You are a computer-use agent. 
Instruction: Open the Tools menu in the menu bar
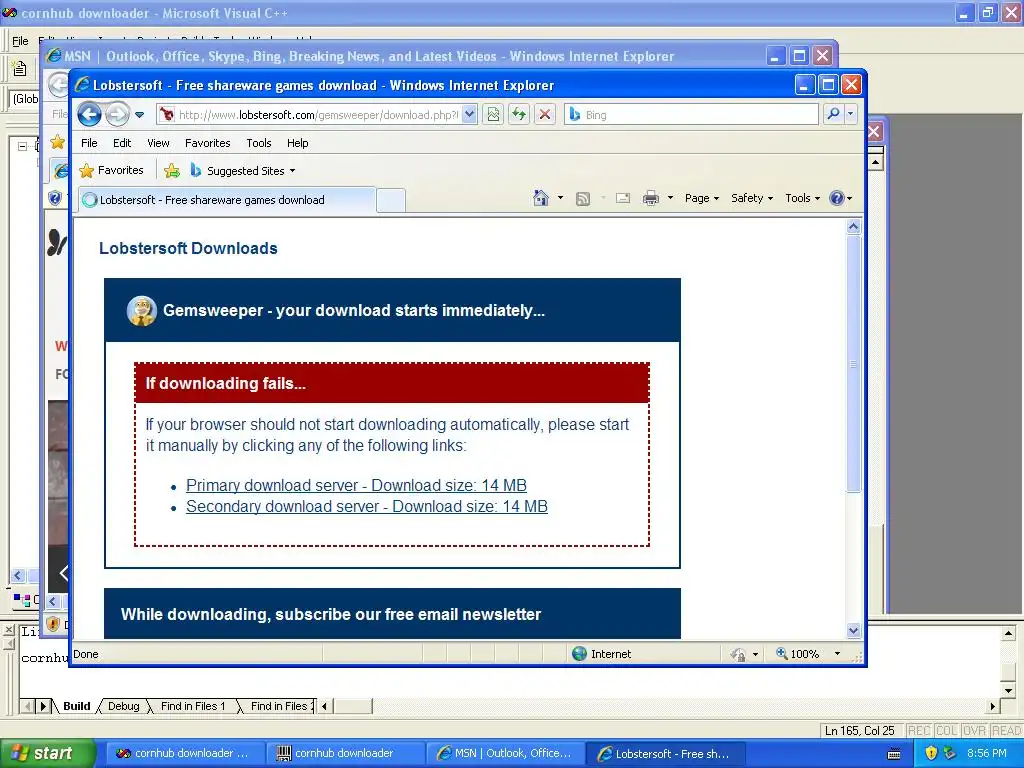pos(259,143)
